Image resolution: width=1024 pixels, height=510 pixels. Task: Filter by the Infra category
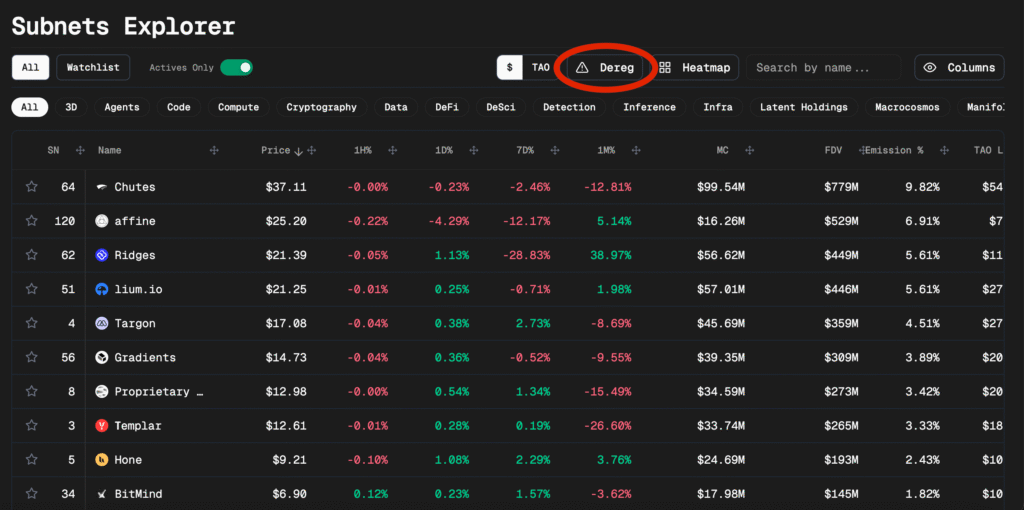(718, 107)
